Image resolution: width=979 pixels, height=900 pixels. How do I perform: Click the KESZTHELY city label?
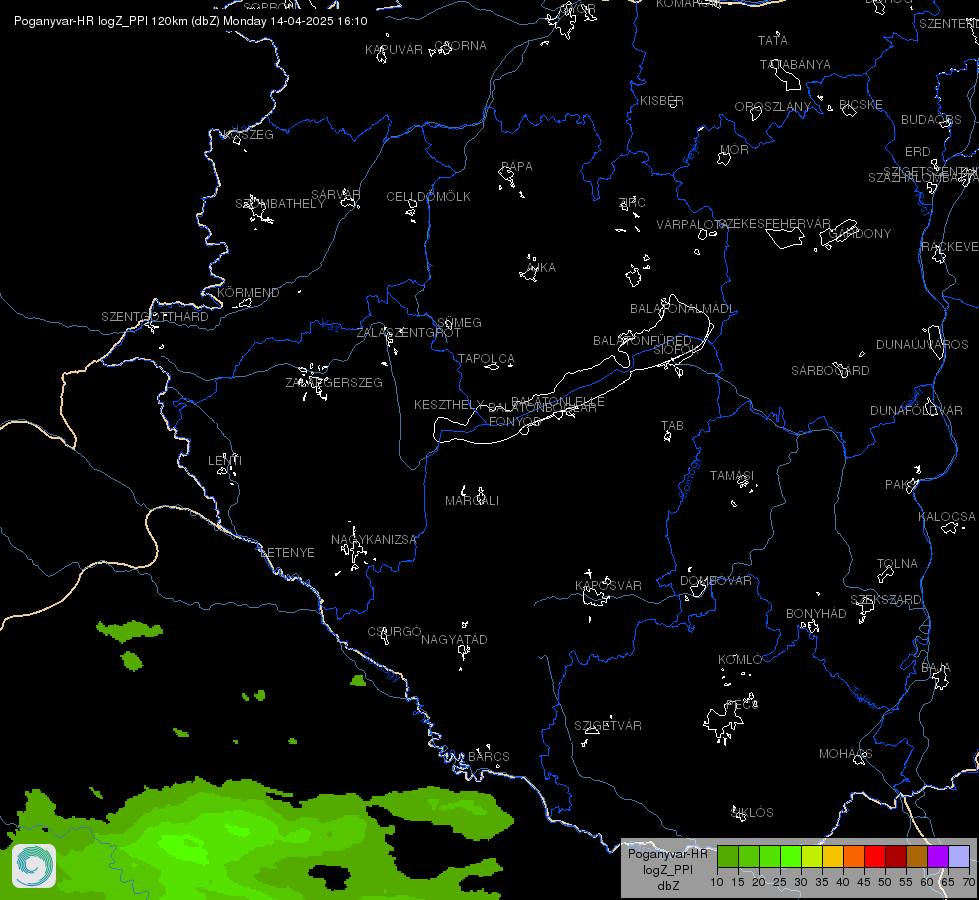[449, 405]
